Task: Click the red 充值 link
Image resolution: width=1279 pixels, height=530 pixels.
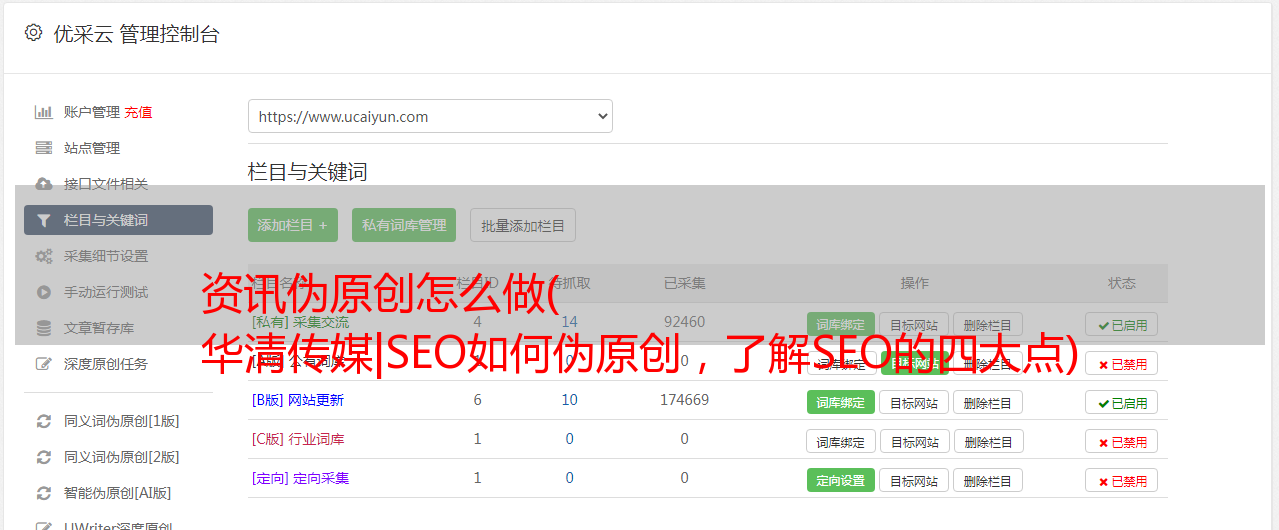Action: click(x=138, y=112)
